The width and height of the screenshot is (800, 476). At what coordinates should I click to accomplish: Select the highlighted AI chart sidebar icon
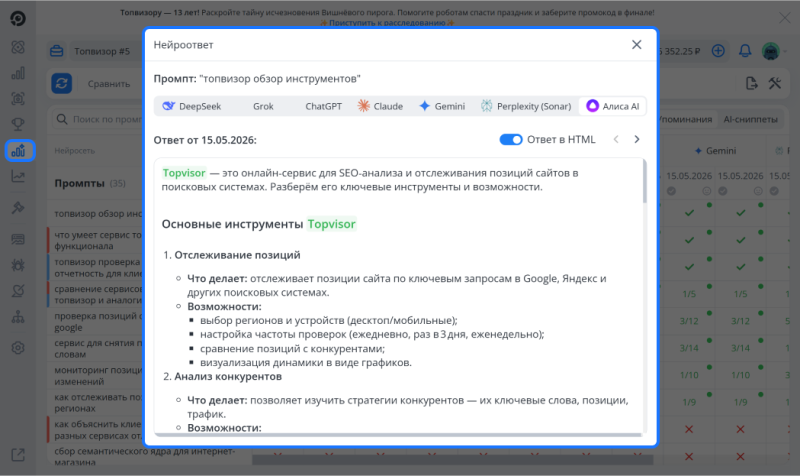(19, 151)
